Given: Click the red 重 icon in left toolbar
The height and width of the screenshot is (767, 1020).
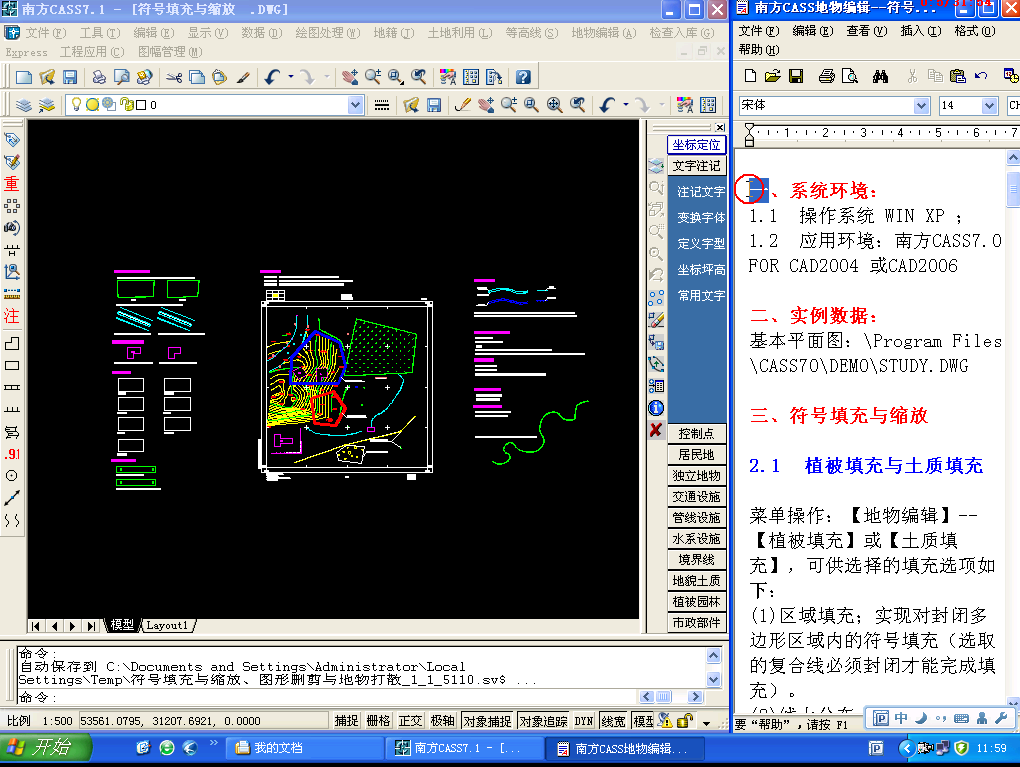Looking at the screenshot, I should (12, 183).
